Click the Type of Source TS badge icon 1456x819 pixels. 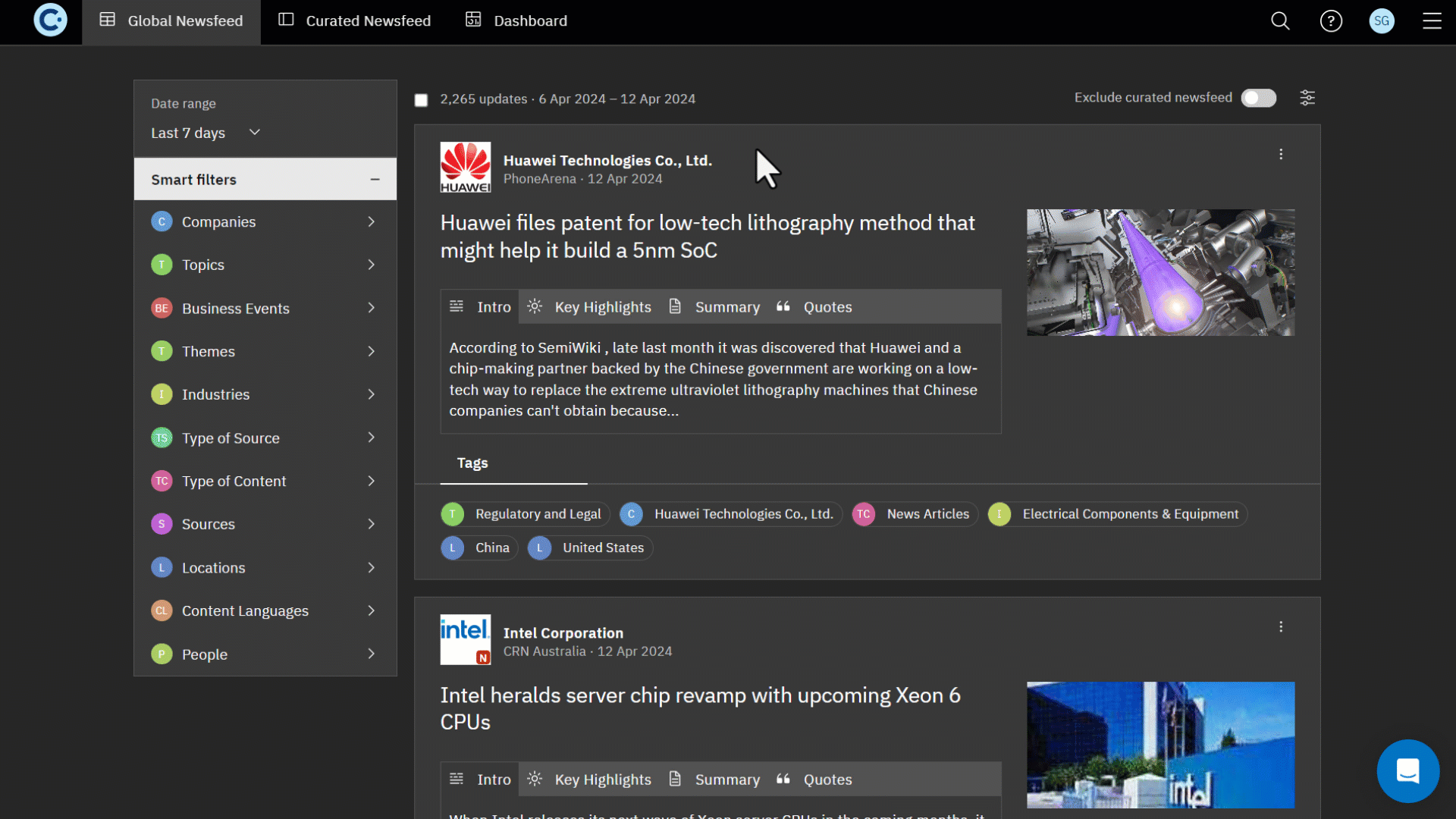pyautogui.click(x=162, y=438)
